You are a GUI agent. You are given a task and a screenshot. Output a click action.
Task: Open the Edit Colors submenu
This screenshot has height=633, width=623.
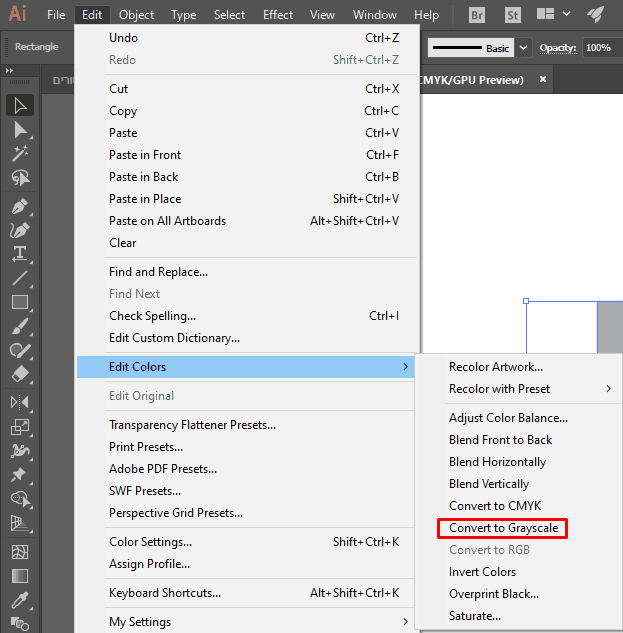245,367
